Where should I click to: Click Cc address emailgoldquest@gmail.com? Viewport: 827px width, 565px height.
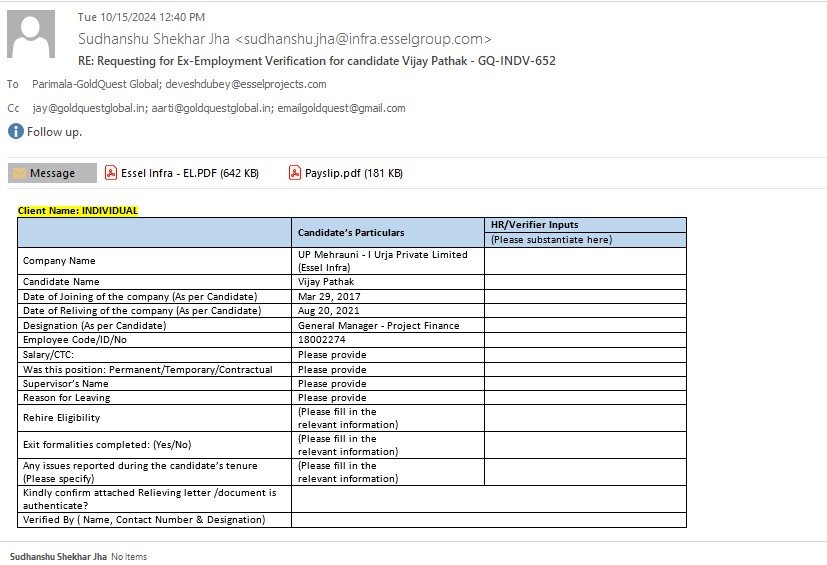tap(341, 108)
